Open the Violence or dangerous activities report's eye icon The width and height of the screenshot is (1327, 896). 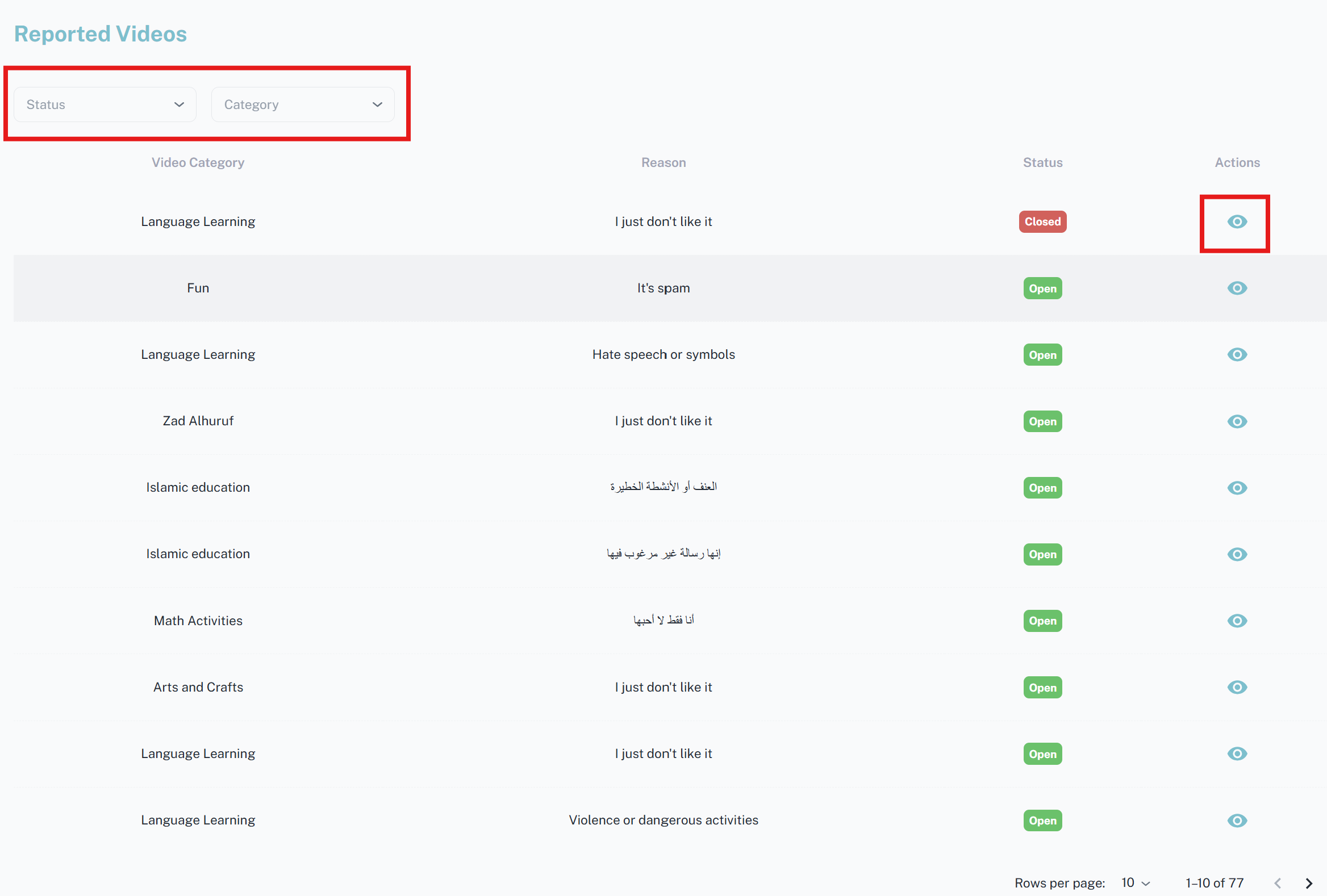[x=1236, y=820]
